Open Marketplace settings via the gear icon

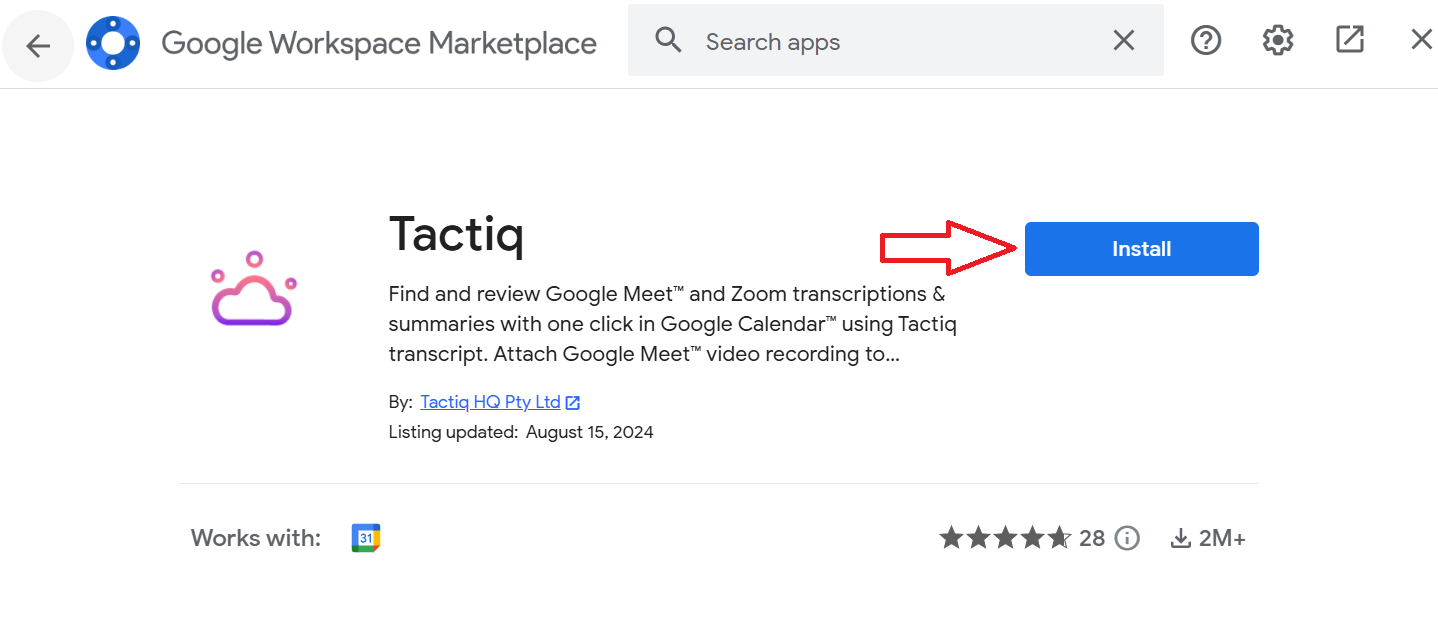tap(1276, 40)
